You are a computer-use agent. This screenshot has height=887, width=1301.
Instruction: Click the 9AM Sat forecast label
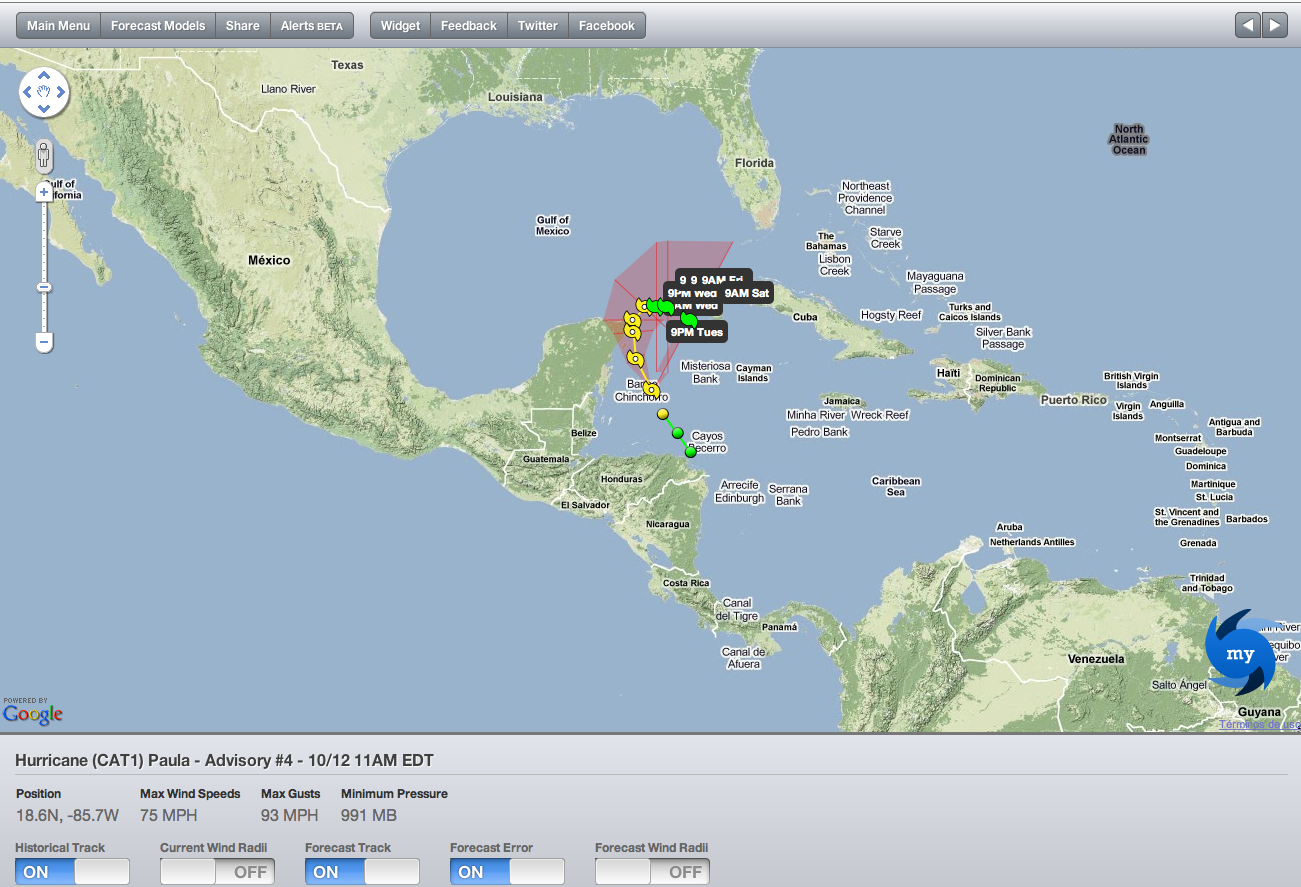tap(747, 293)
